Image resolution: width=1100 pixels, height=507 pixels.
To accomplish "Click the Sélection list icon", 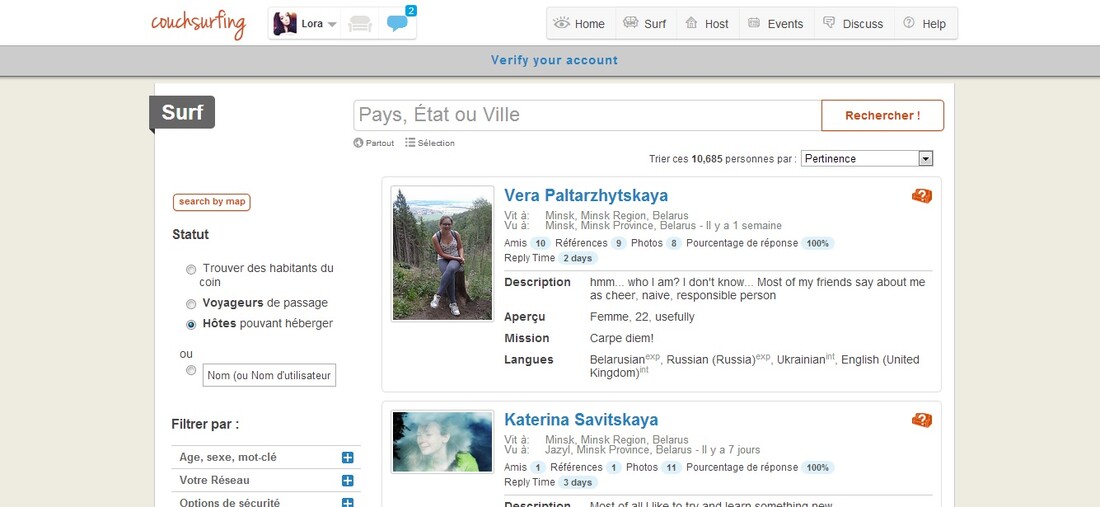I will pos(410,143).
